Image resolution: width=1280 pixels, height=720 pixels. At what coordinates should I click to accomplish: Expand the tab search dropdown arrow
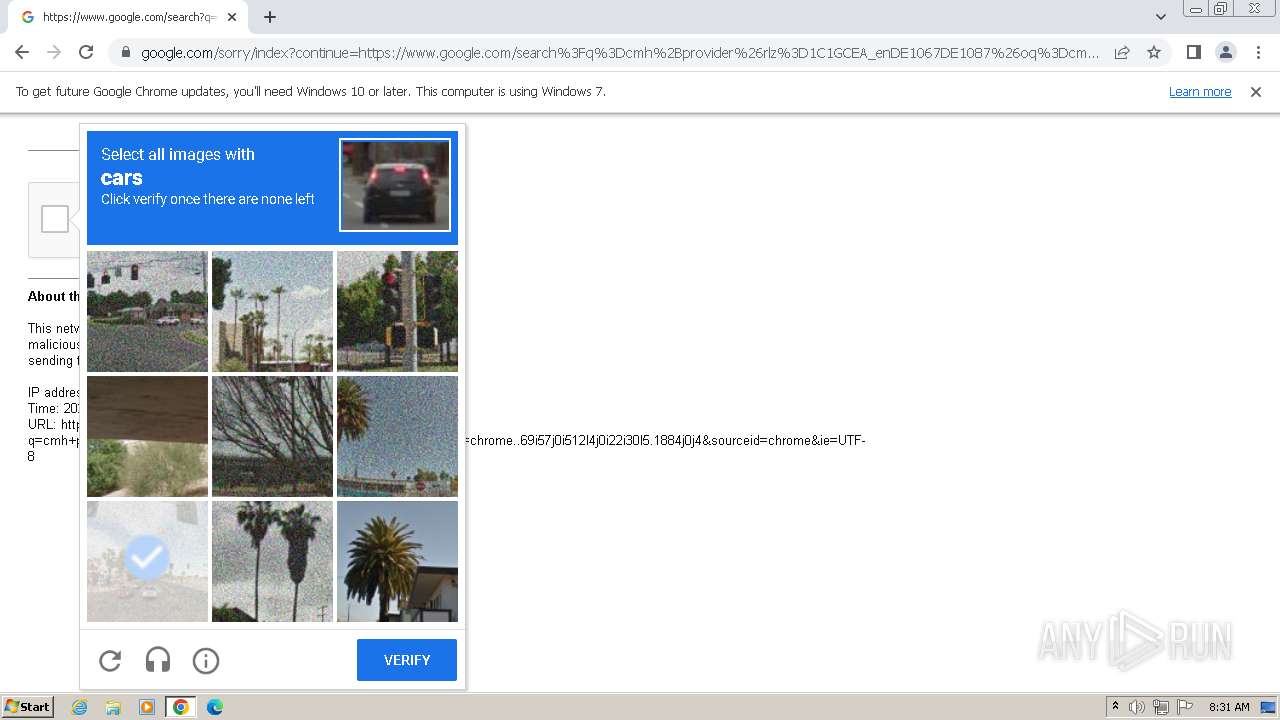(1160, 17)
